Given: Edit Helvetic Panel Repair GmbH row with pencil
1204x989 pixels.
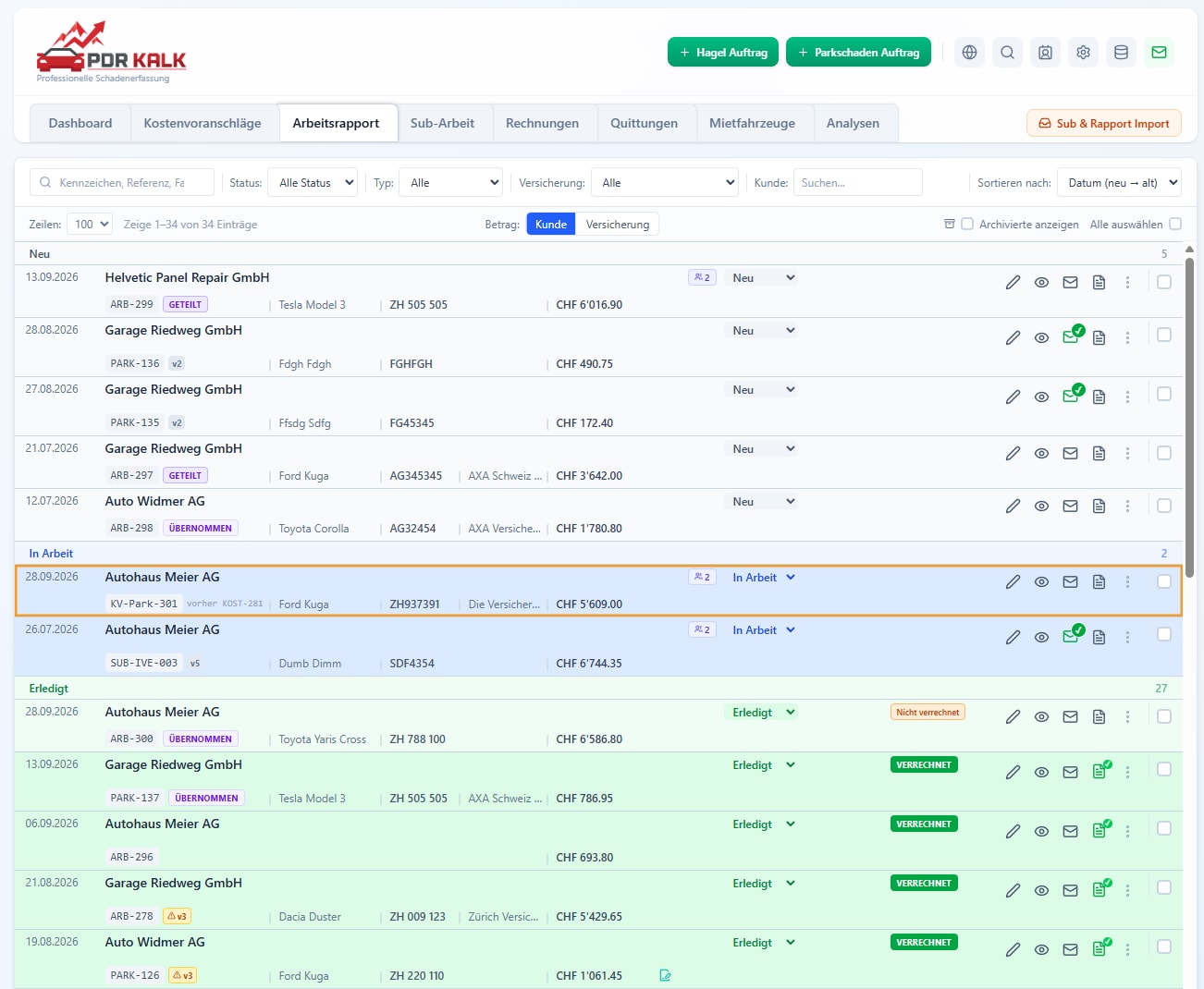Looking at the screenshot, I should [1013, 283].
